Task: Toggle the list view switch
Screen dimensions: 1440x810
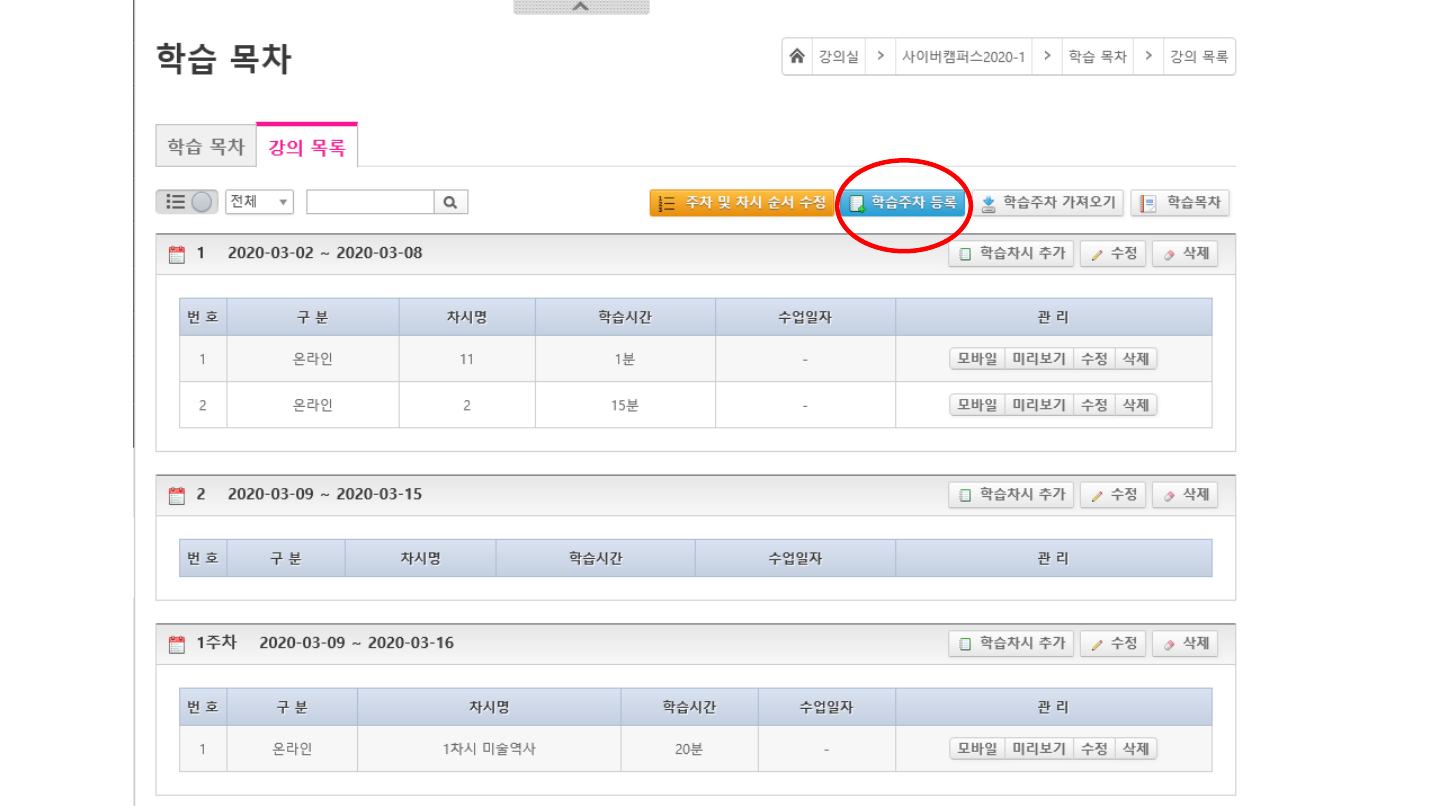Action: click(x=186, y=202)
